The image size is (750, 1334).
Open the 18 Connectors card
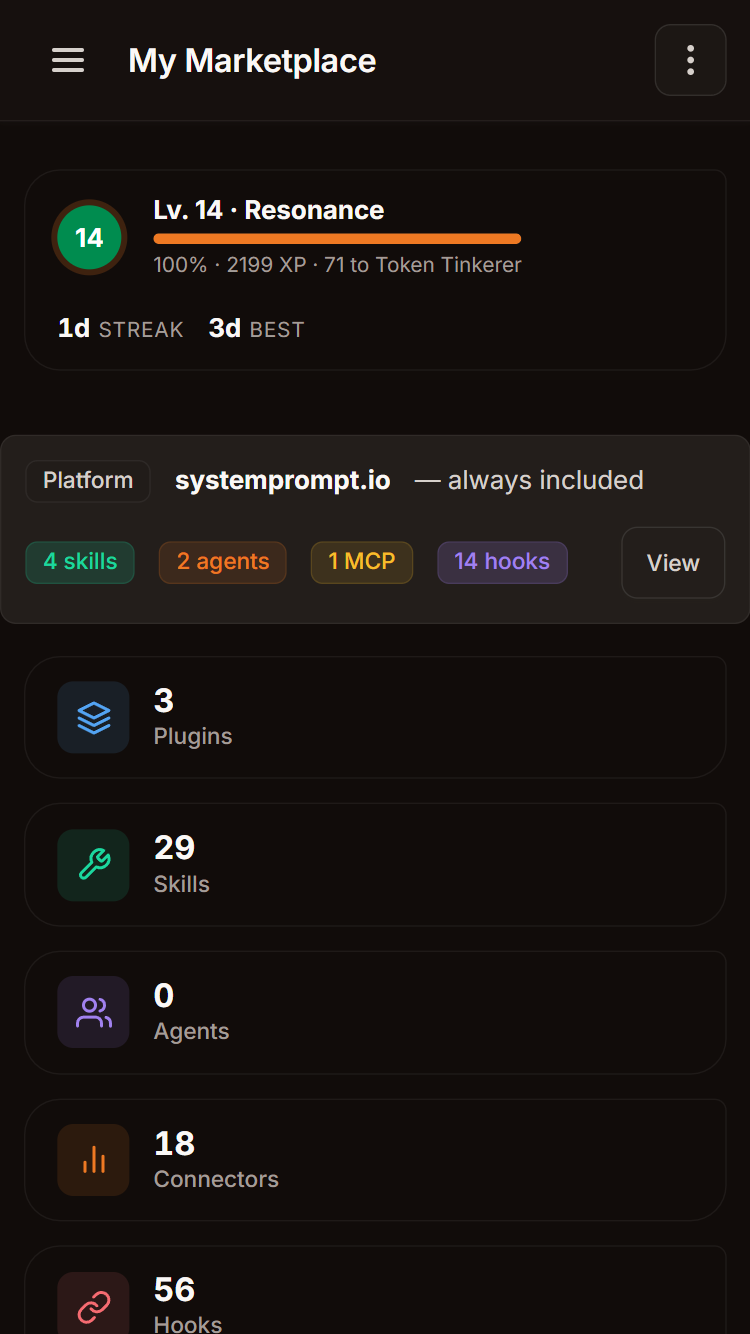375,1160
